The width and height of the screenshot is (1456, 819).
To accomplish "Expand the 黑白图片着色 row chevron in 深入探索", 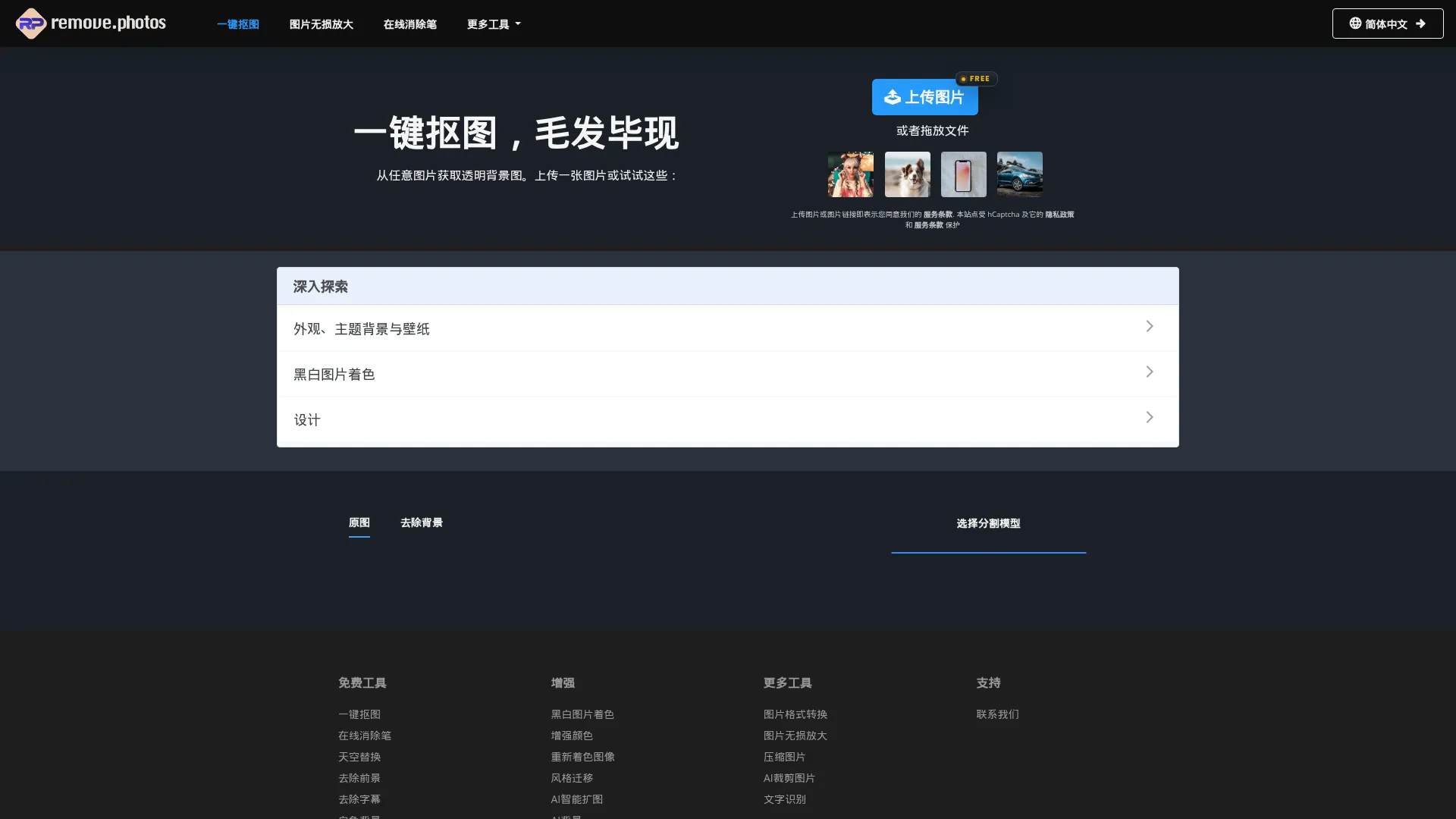I will coord(1150,372).
